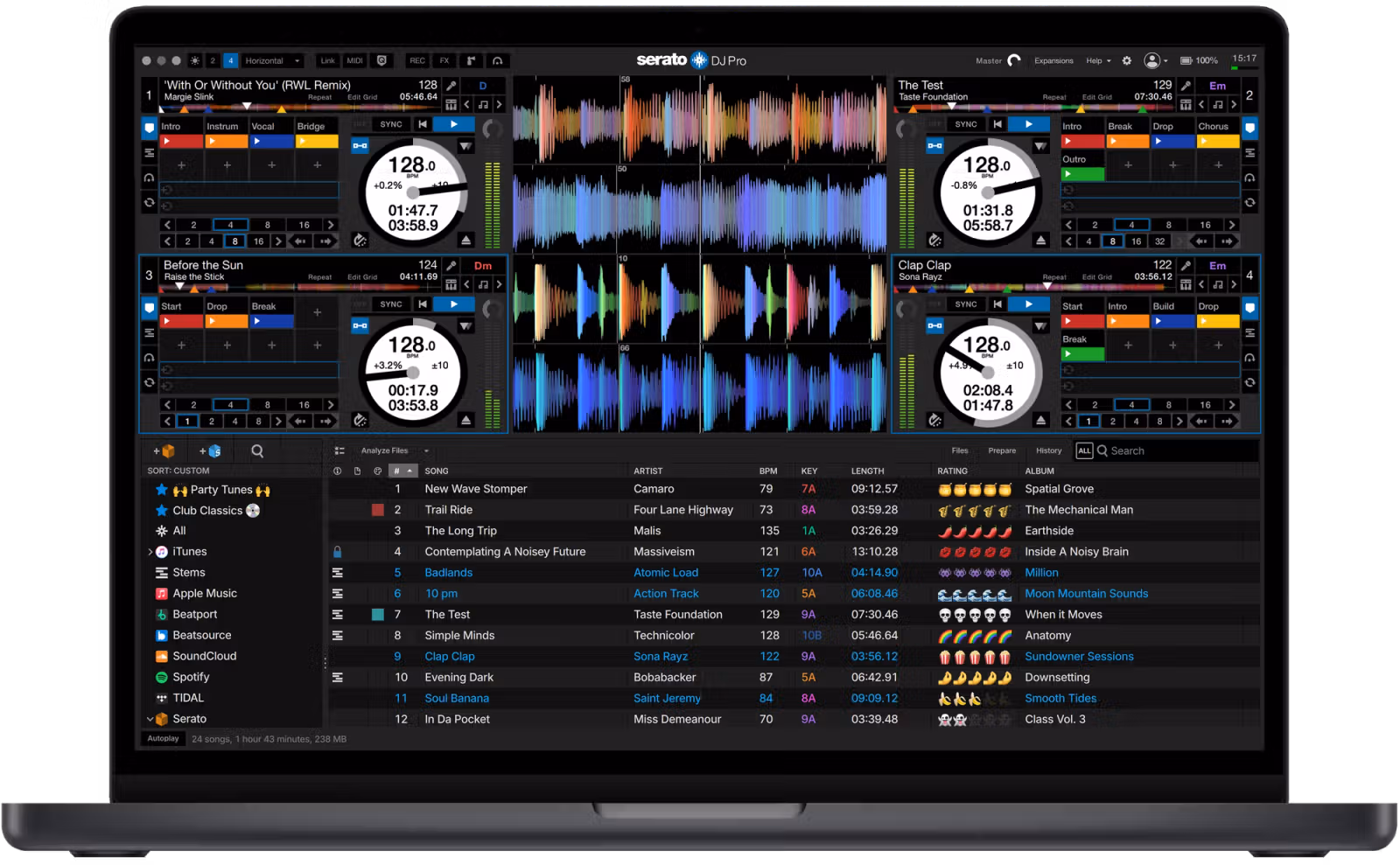This screenshot has width=1400, height=865.
Task: Click the add crate icon
Action: (x=164, y=451)
